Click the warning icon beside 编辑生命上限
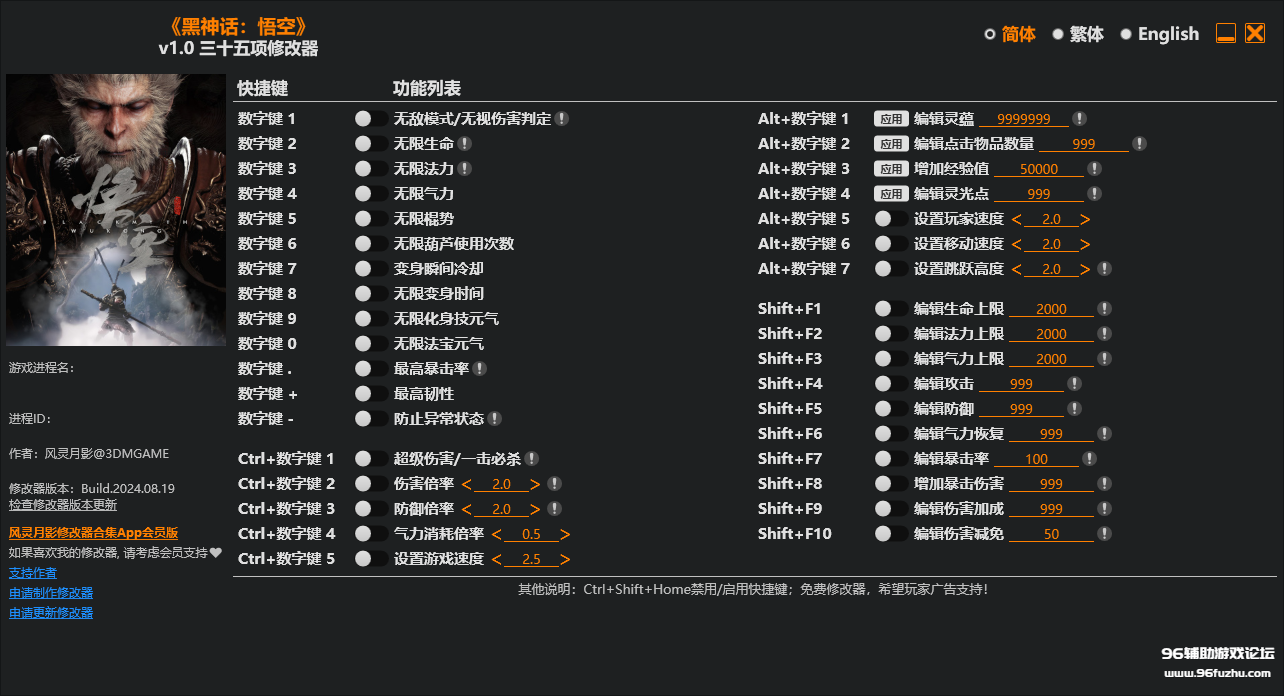 click(x=1104, y=308)
